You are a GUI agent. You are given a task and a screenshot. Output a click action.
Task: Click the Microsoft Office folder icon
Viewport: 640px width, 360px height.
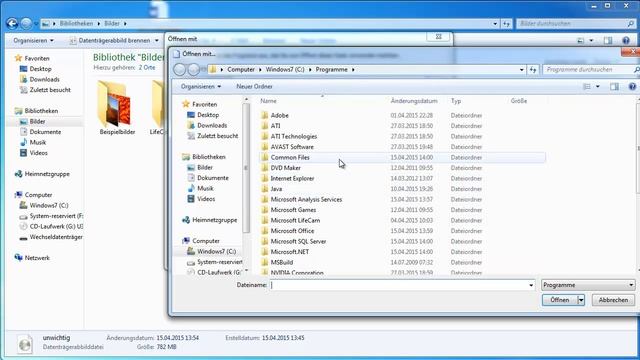(x=264, y=231)
